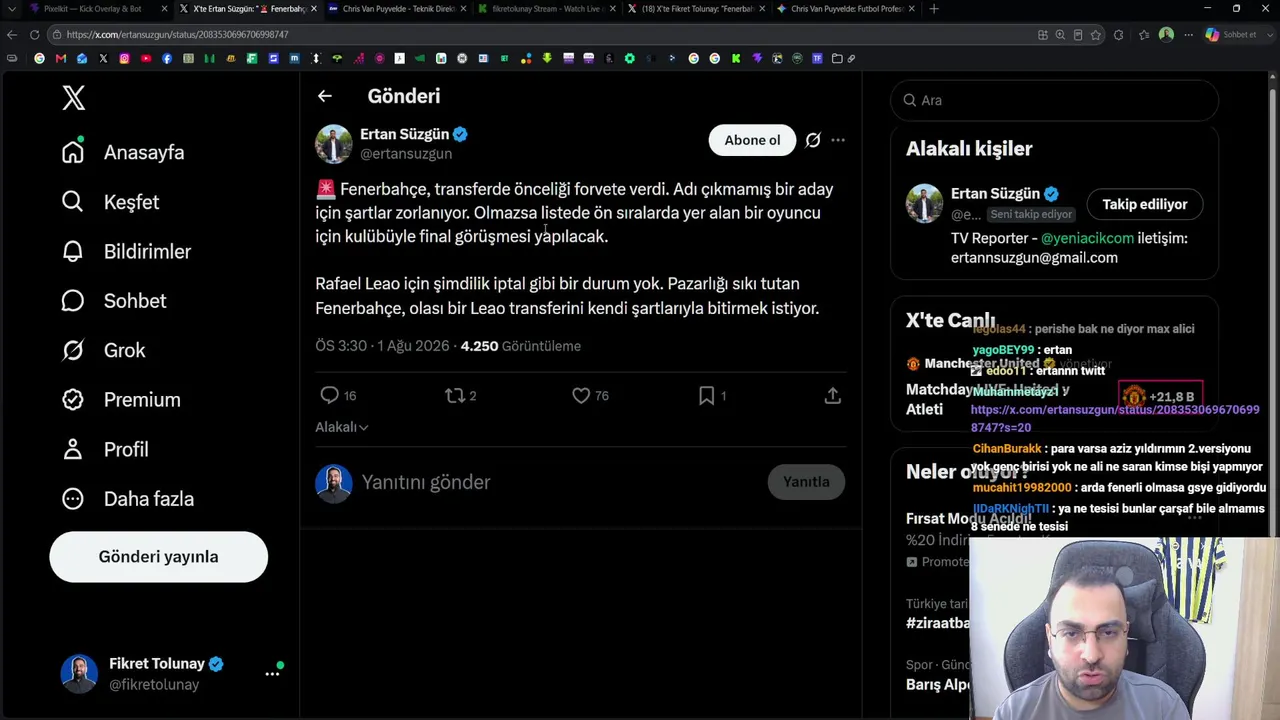
Task: Open the x.com link in chat overlay
Action: click(1115, 419)
